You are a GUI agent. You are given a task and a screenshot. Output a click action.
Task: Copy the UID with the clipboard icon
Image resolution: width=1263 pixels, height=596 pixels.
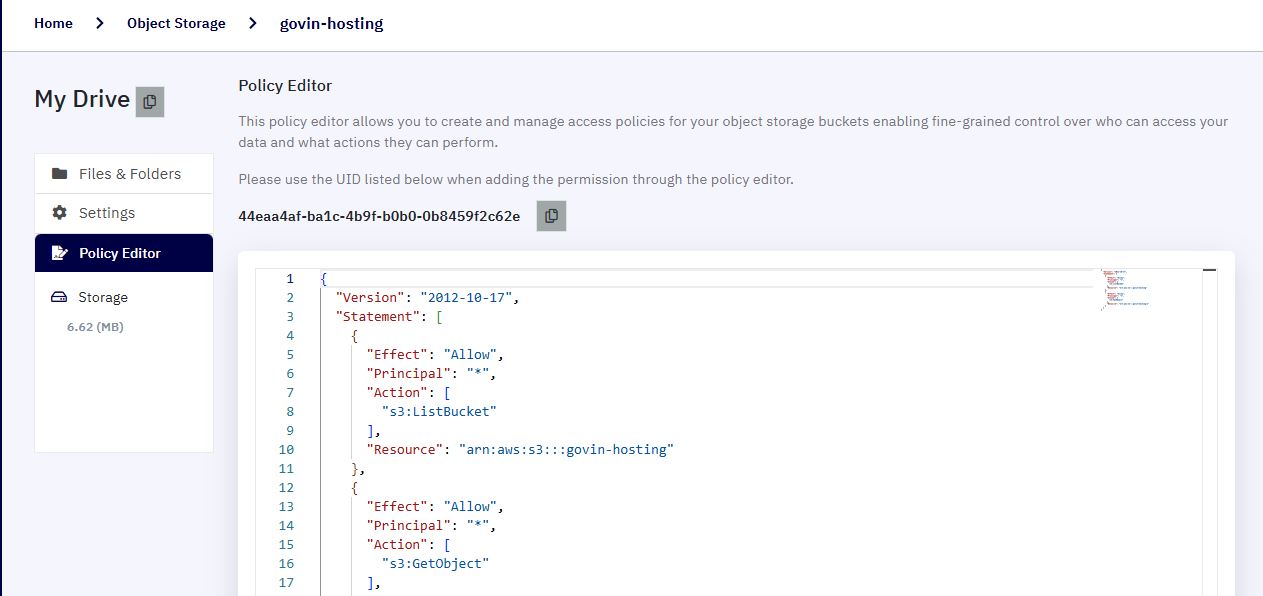tap(551, 216)
